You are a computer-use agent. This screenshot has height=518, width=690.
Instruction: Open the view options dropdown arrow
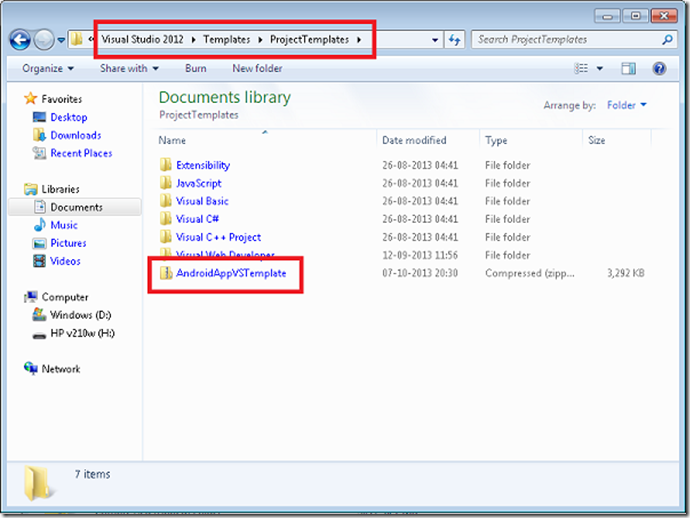point(599,69)
